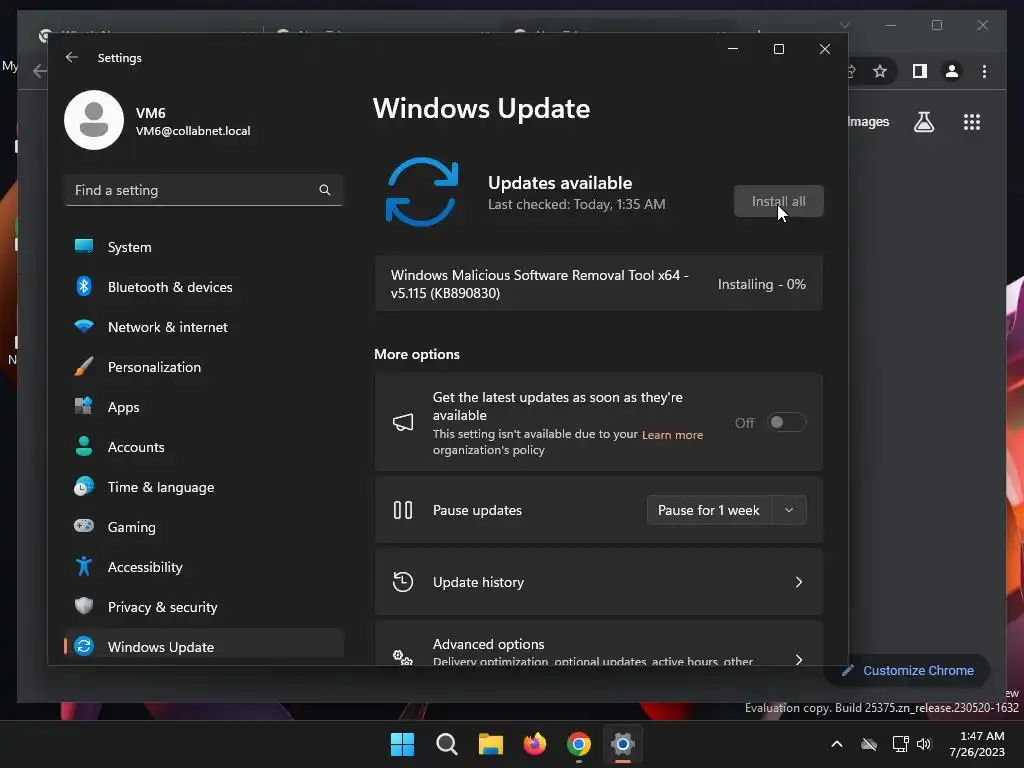Click the Time & language clock icon
Viewport: 1024px width, 768px height.
click(84, 487)
